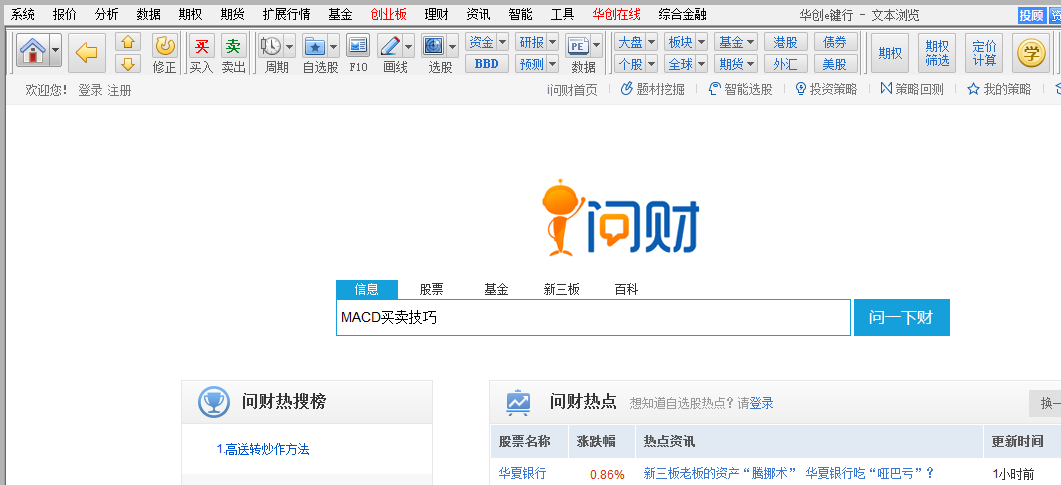Open the i问财首页 link

click(572, 89)
